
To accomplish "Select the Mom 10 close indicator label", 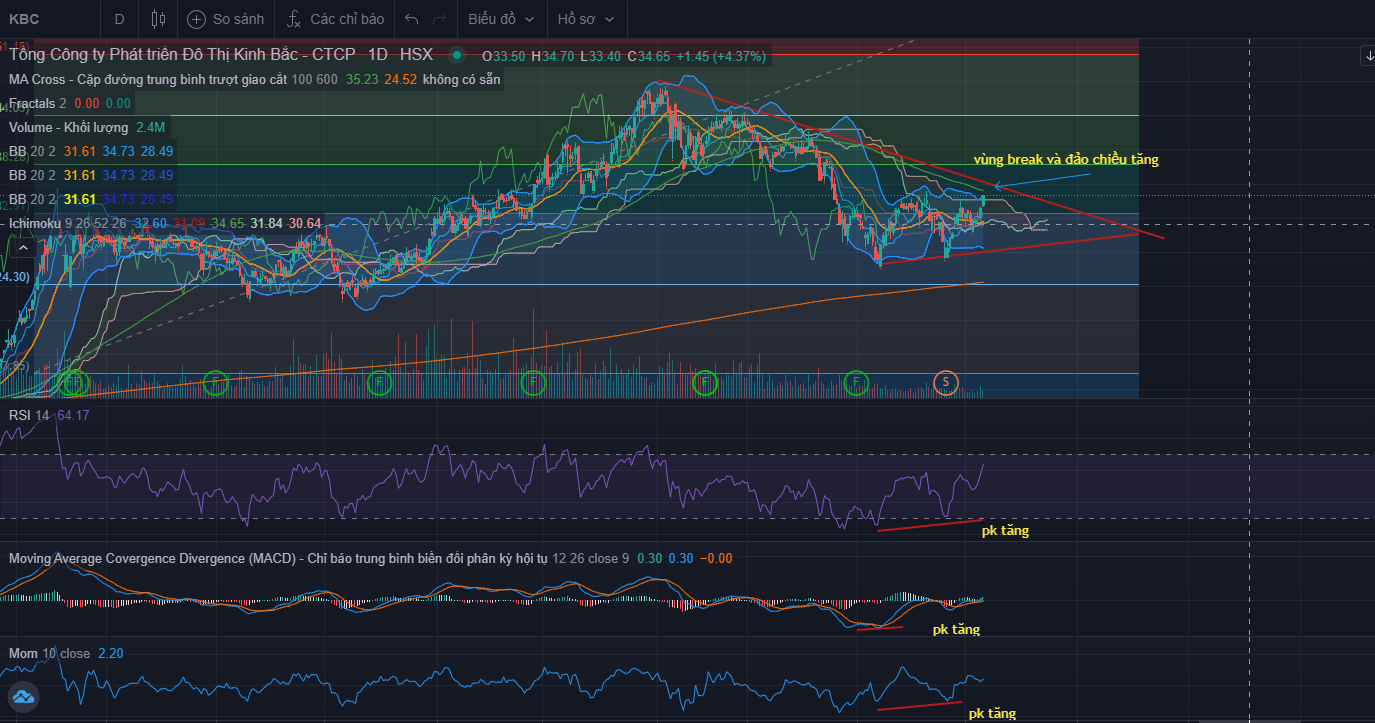I will 49,653.
